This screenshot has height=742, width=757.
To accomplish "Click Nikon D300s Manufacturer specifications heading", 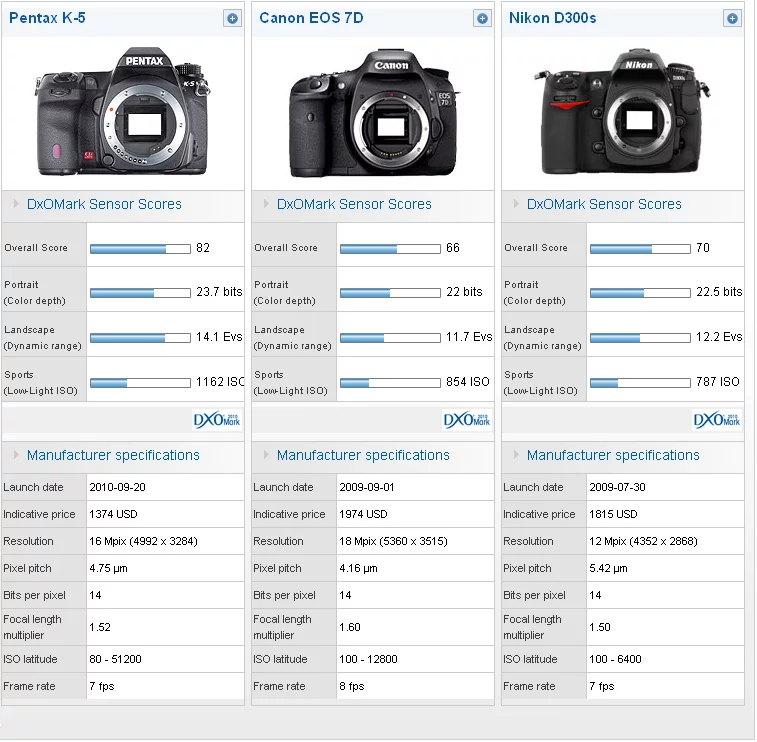I will [x=613, y=455].
